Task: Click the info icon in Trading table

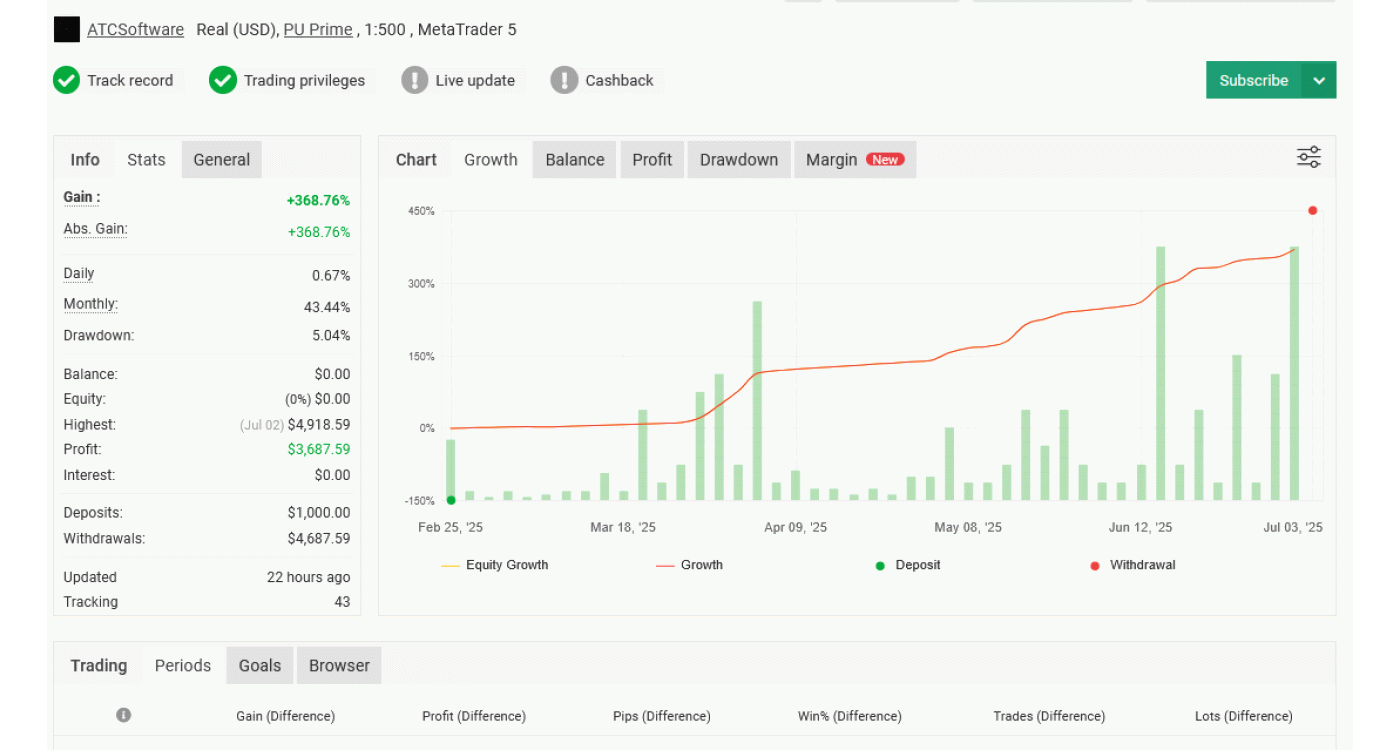Action: click(124, 715)
